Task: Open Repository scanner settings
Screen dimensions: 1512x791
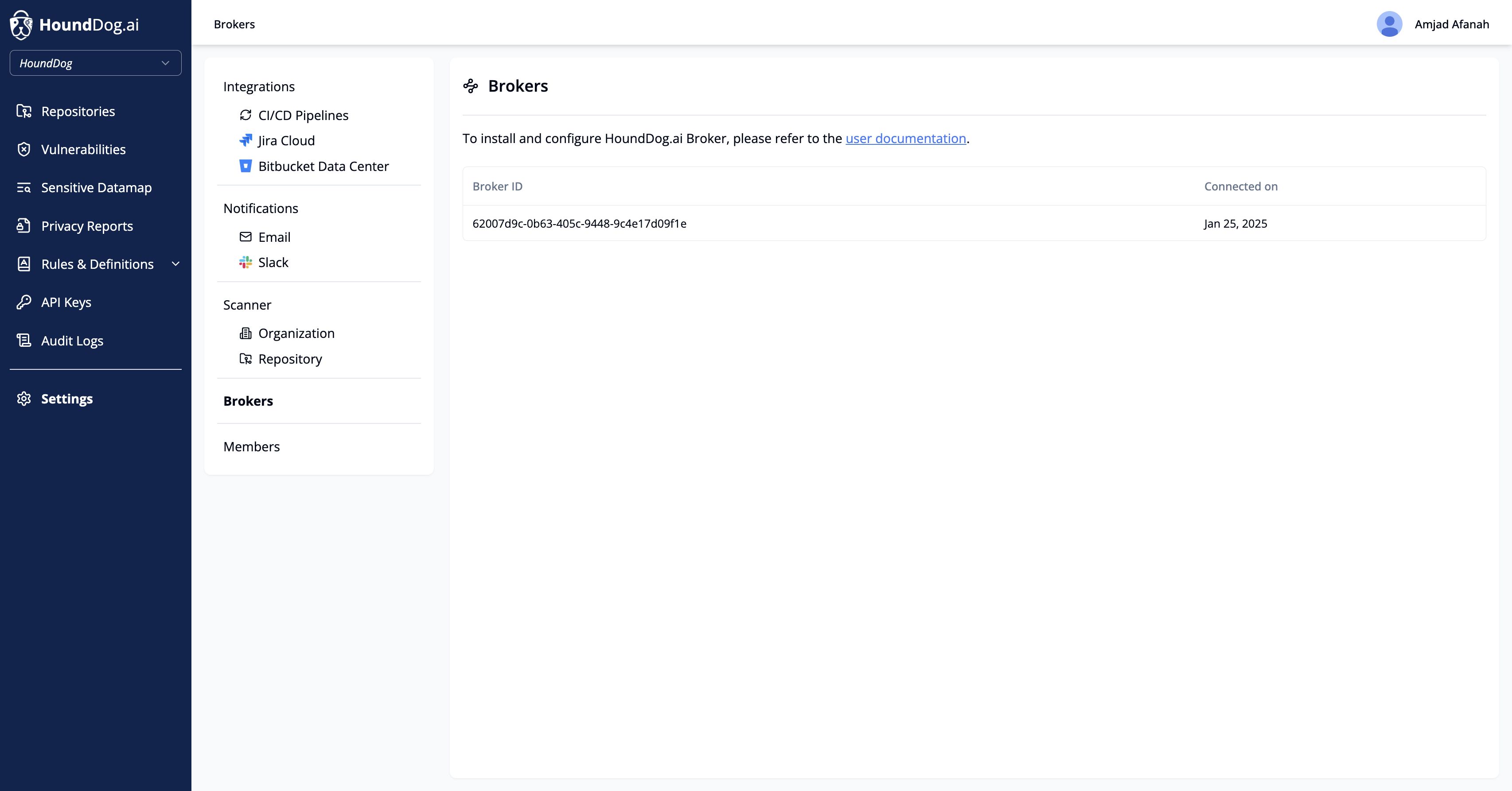Action: tap(290, 359)
